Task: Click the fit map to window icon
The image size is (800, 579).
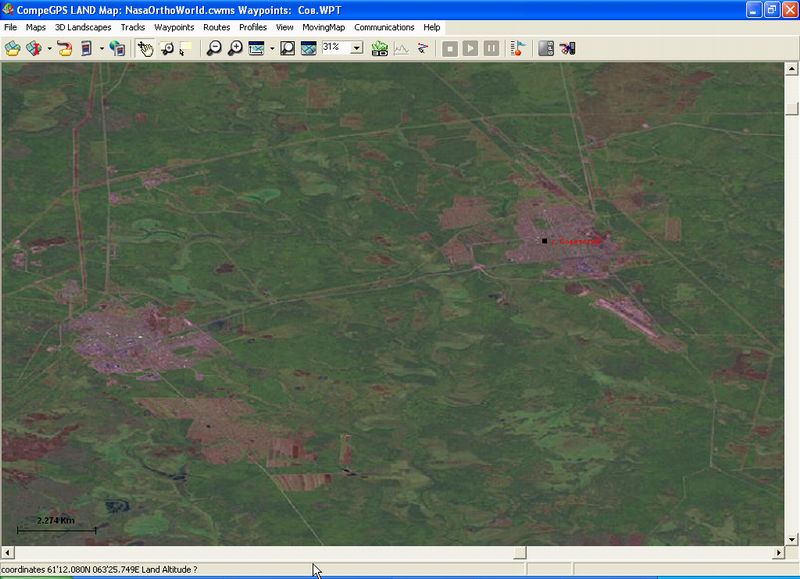Action: tap(288, 48)
